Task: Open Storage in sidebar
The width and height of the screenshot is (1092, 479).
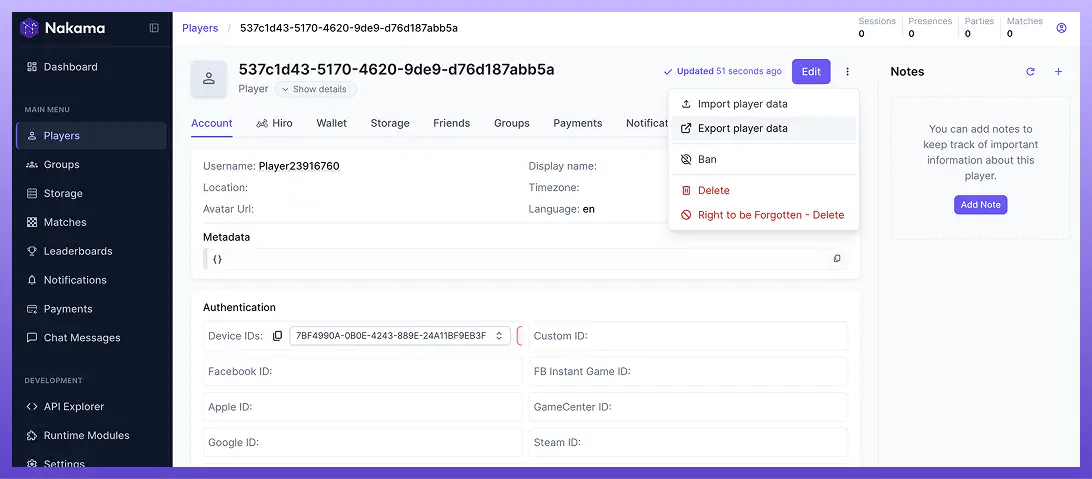Action: pos(91,194)
